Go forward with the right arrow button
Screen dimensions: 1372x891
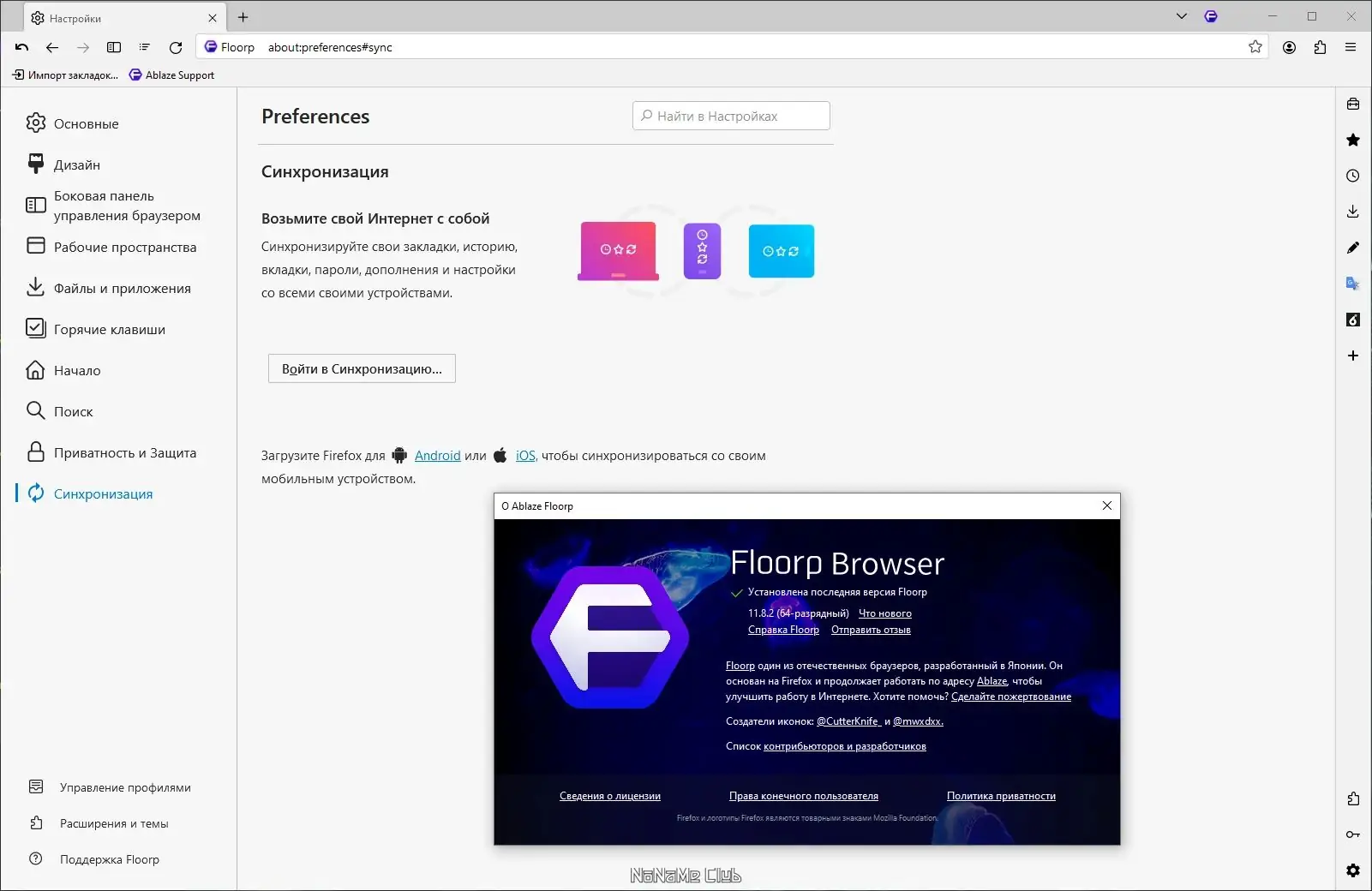pyautogui.click(x=83, y=47)
